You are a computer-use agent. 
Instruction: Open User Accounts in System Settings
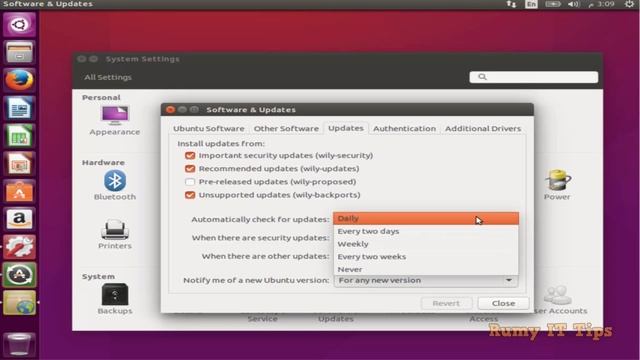coord(560,300)
